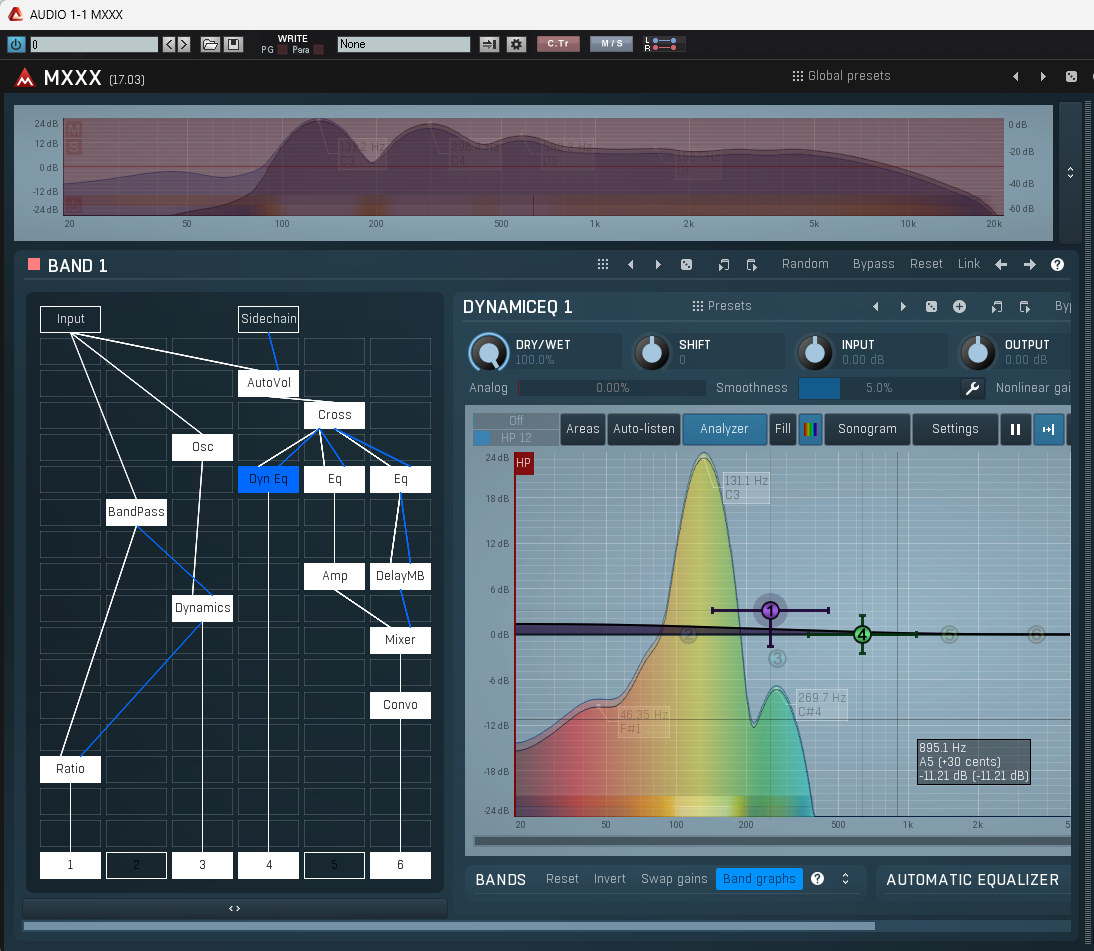Open analyzer Settings button
The width and height of the screenshot is (1094, 951).
pyautogui.click(x=955, y=429)
